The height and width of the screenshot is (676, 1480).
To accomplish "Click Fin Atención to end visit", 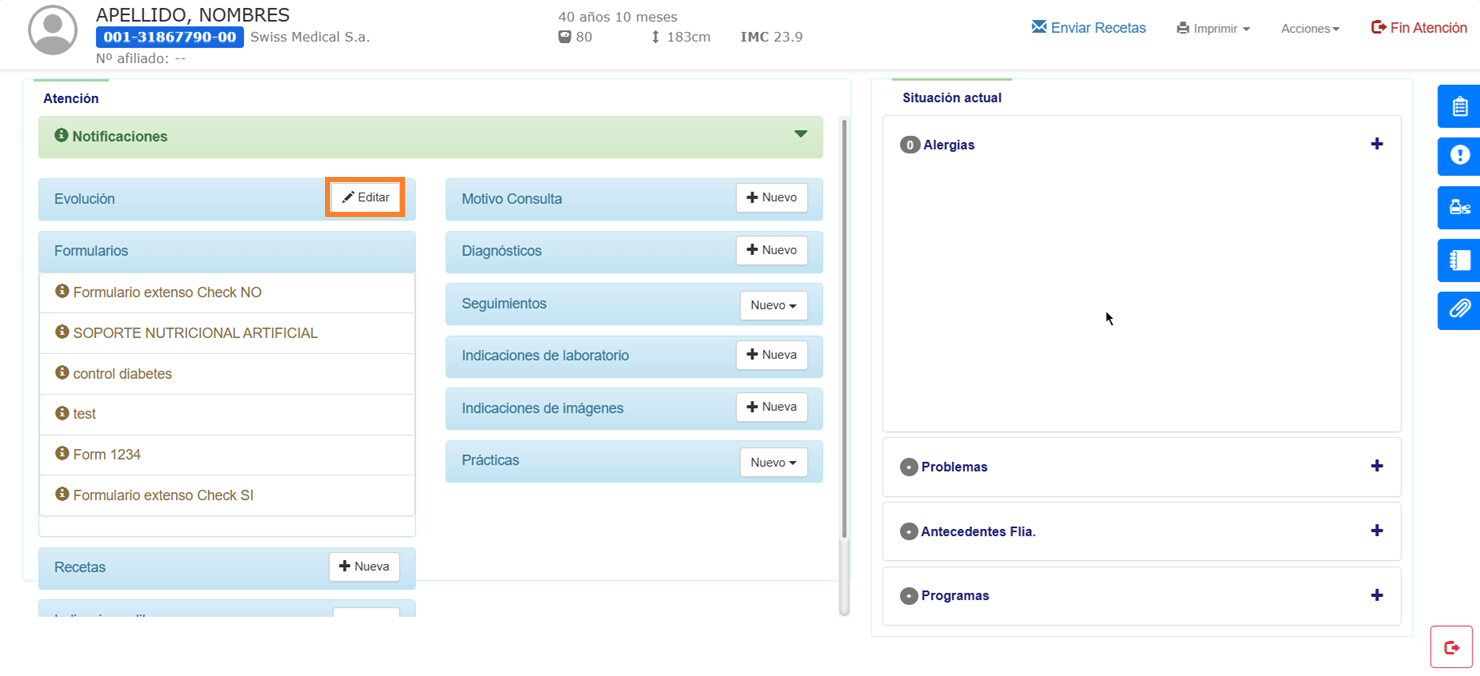I will coord(1419,28).
